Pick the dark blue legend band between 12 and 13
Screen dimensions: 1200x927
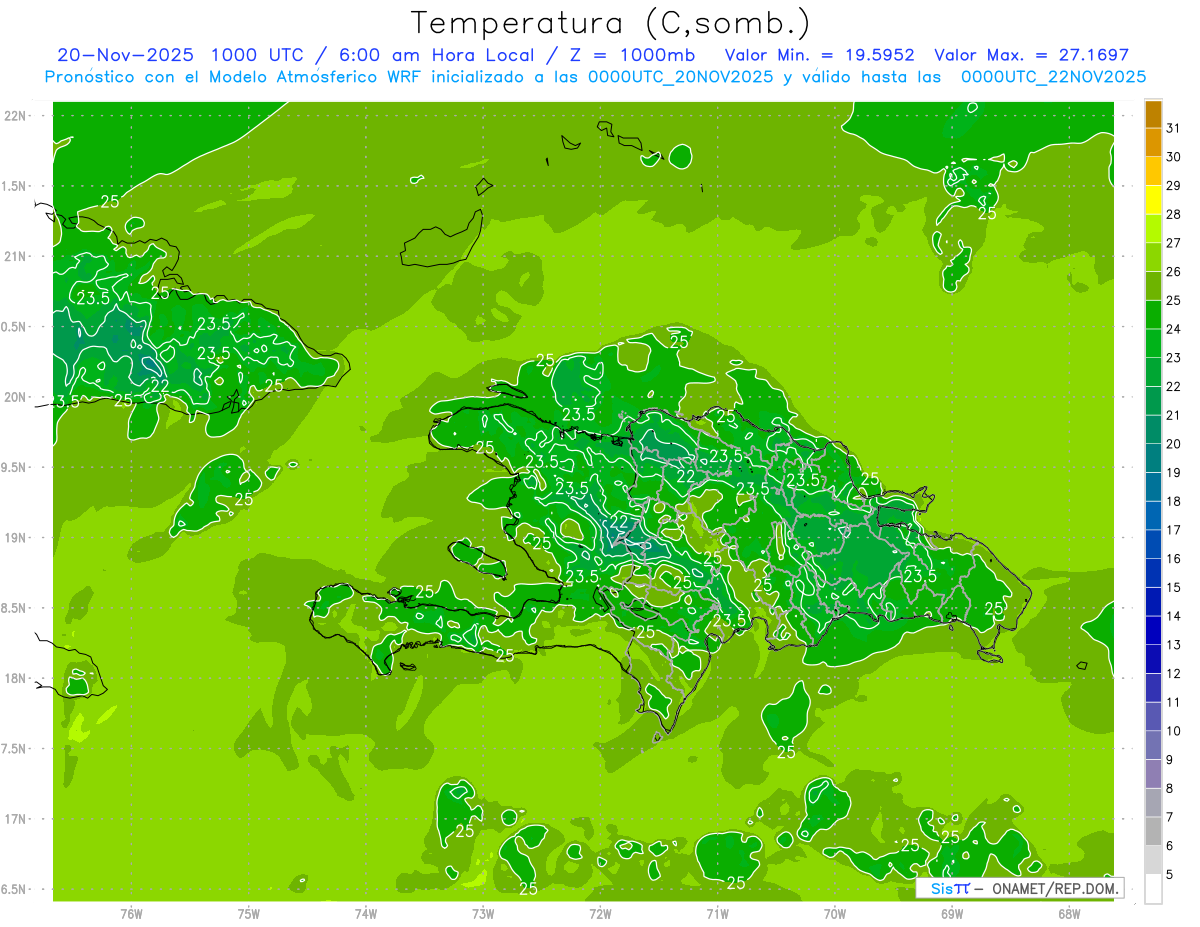point(1153,660)
